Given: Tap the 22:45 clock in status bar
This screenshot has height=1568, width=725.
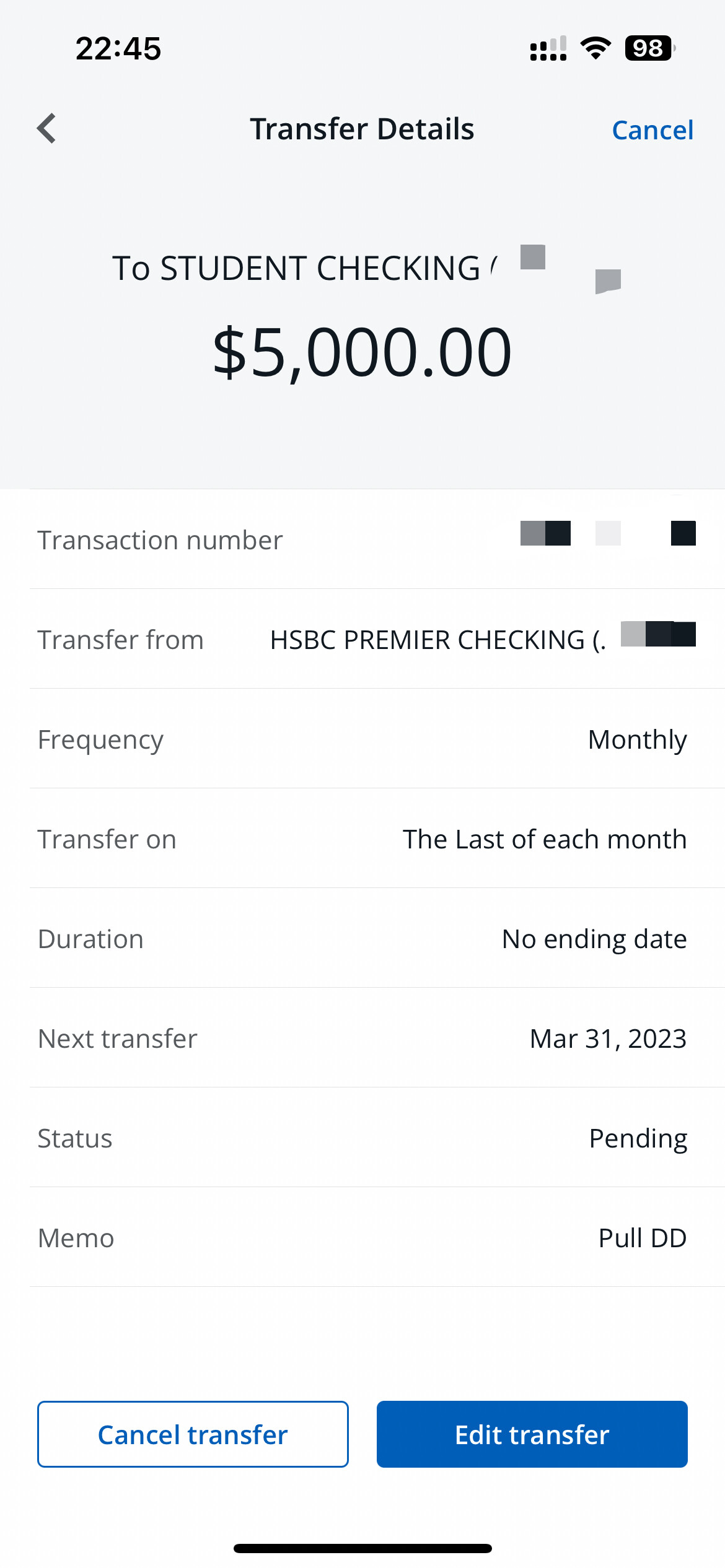Looking at the screenshot, I should click(x=118, y=48).
